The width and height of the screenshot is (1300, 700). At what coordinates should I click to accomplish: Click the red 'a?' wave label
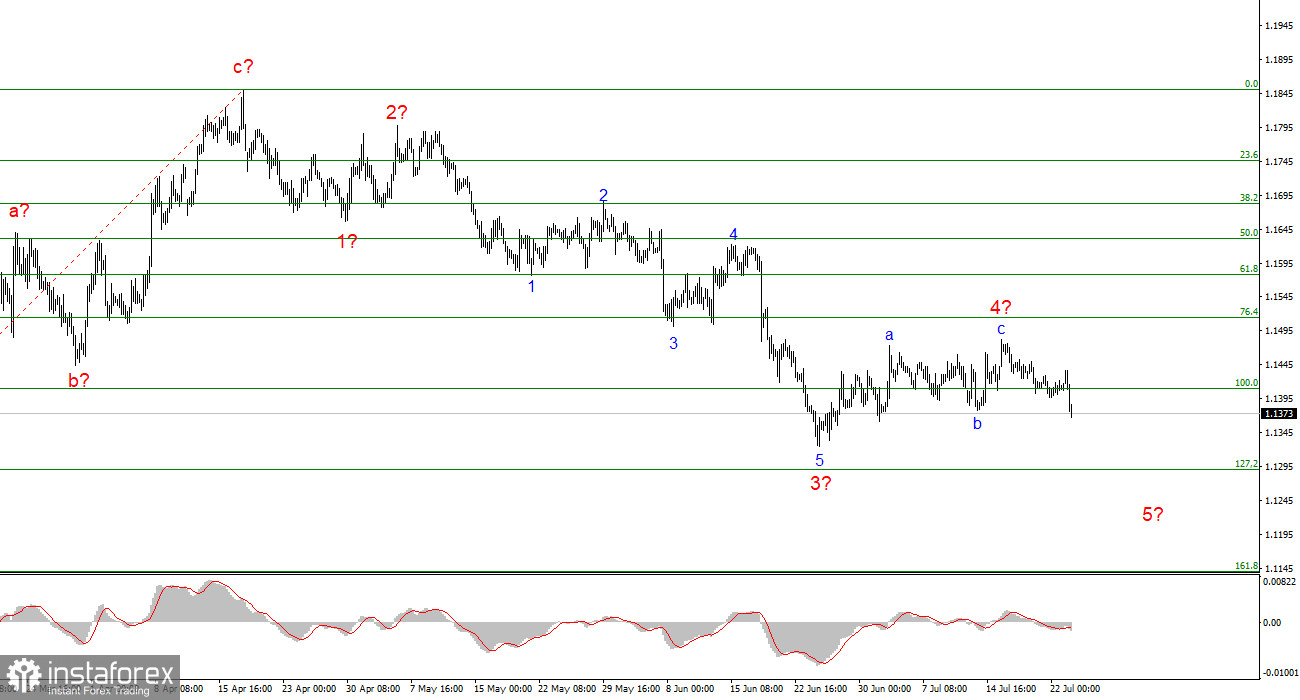(x=19, y=211)
